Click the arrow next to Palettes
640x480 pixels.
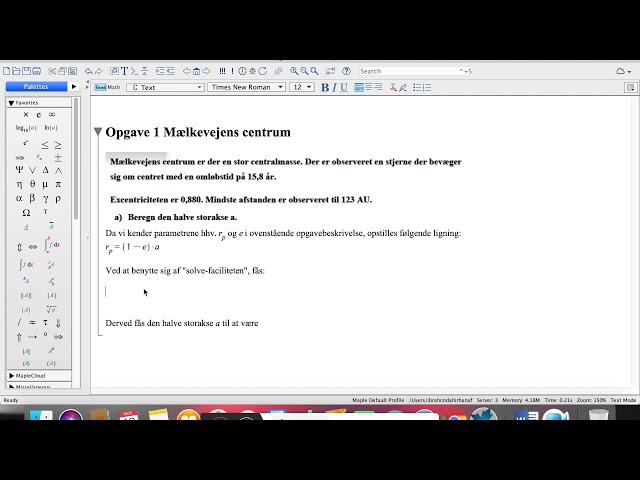point(73,87)
